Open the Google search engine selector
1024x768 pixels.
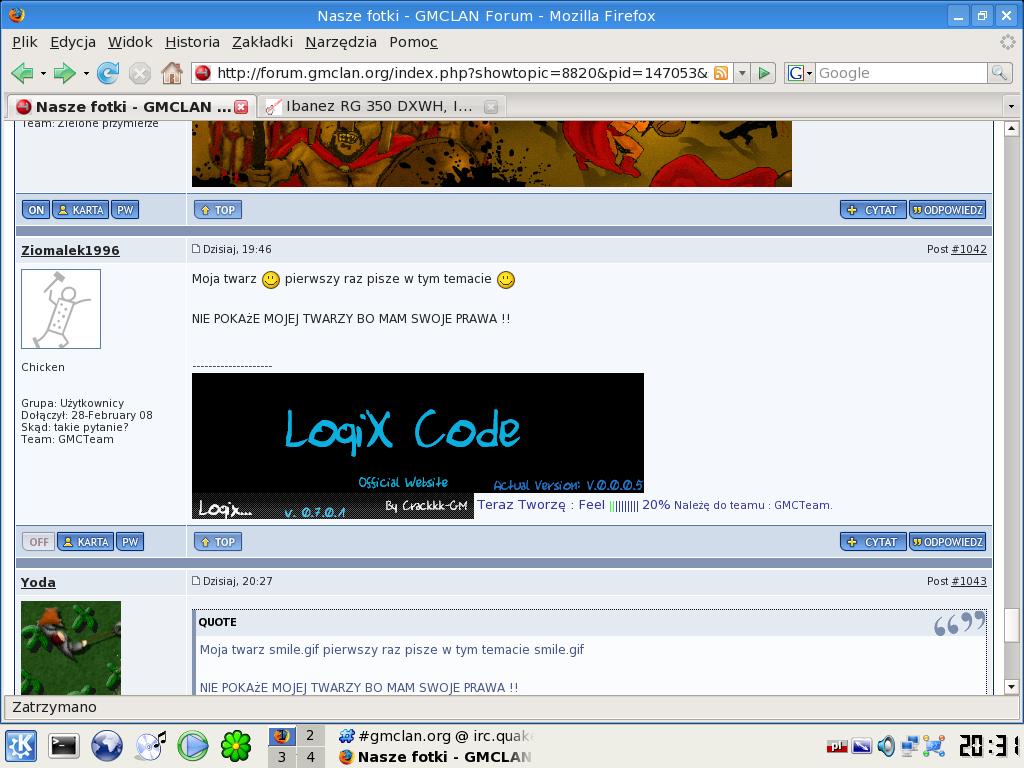(x=799, y=73)
